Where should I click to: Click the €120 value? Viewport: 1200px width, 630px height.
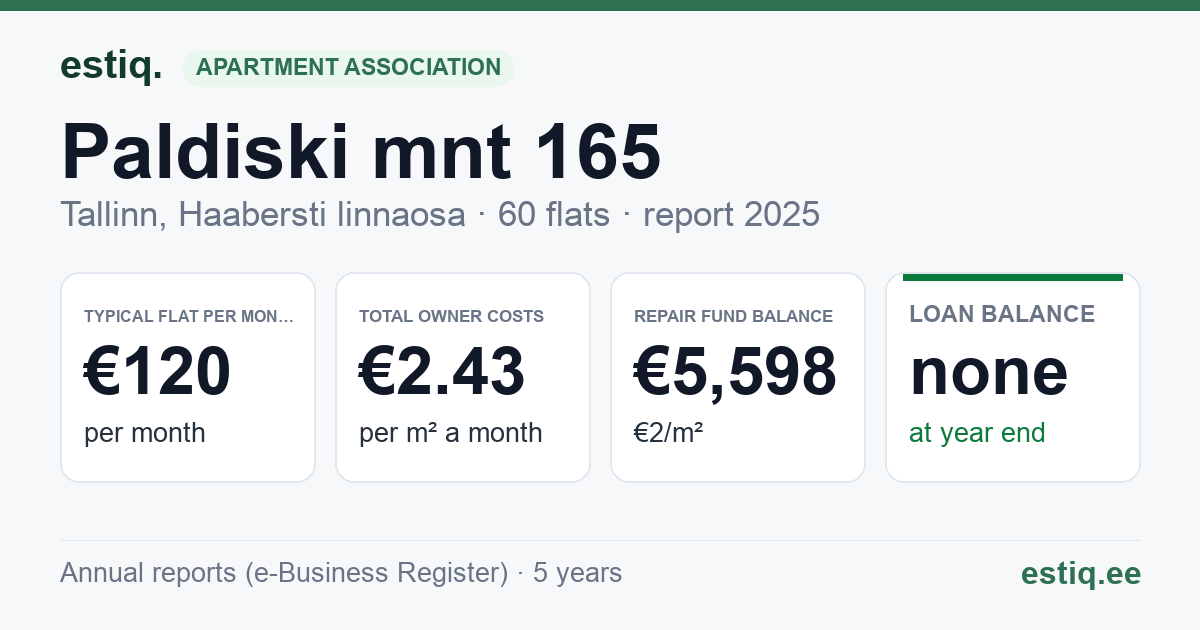point(158,371)
